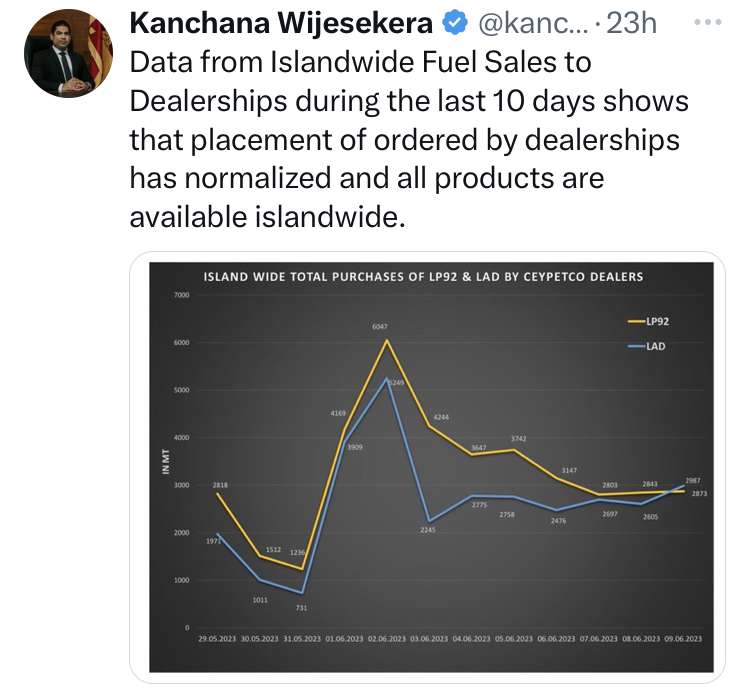Click the IN MT vertical axis title
Image resolution: width=750 pixels, height=691 pixels.
coord(165,461)
